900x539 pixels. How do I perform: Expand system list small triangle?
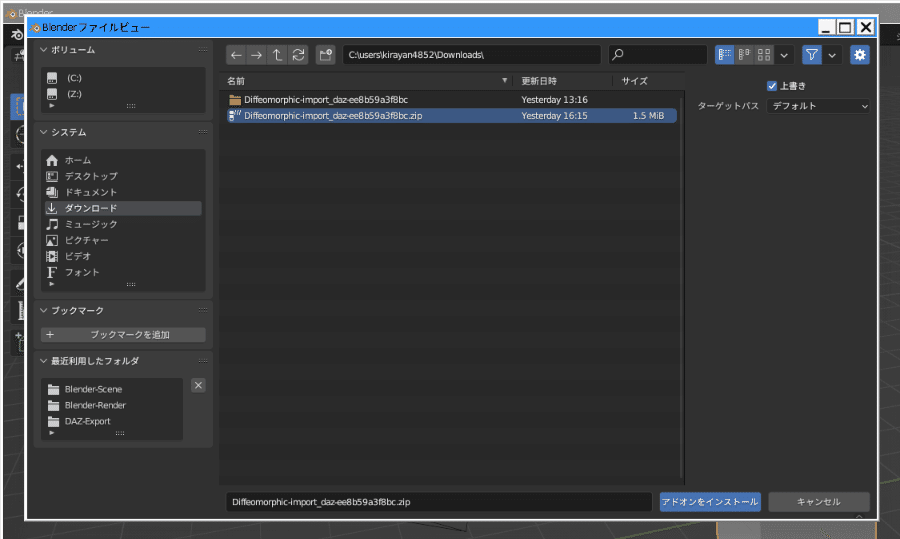click(x=52, y=284)
